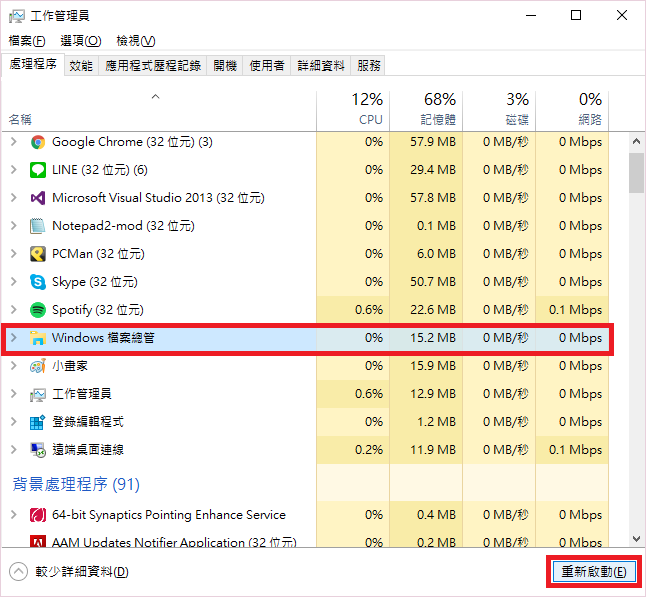The height and width of the screenshot is (597, 646).
Task: Sort by the CPU column header
Action: click(x=353, y=109)
